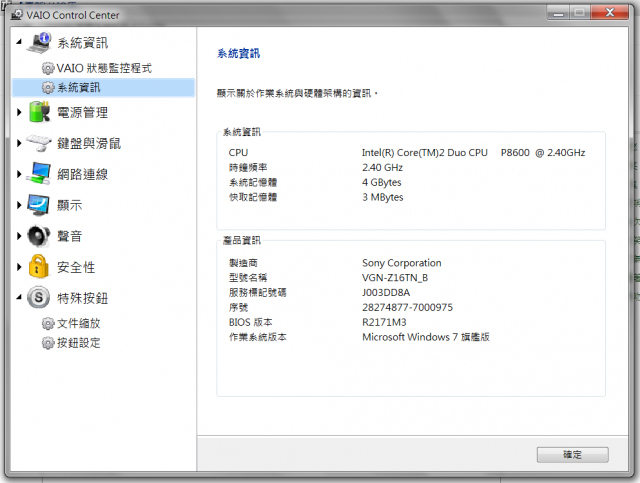Open the 按鈕設定 settings item

point(78,343)
